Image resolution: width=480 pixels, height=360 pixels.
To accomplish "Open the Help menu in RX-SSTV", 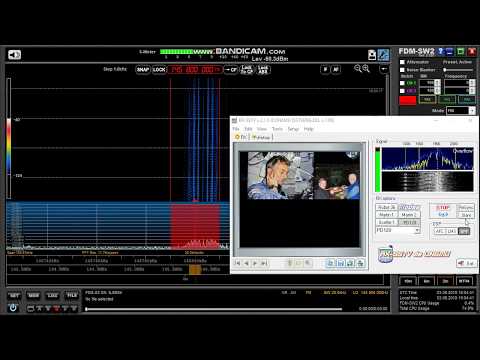I will [308, 129].
